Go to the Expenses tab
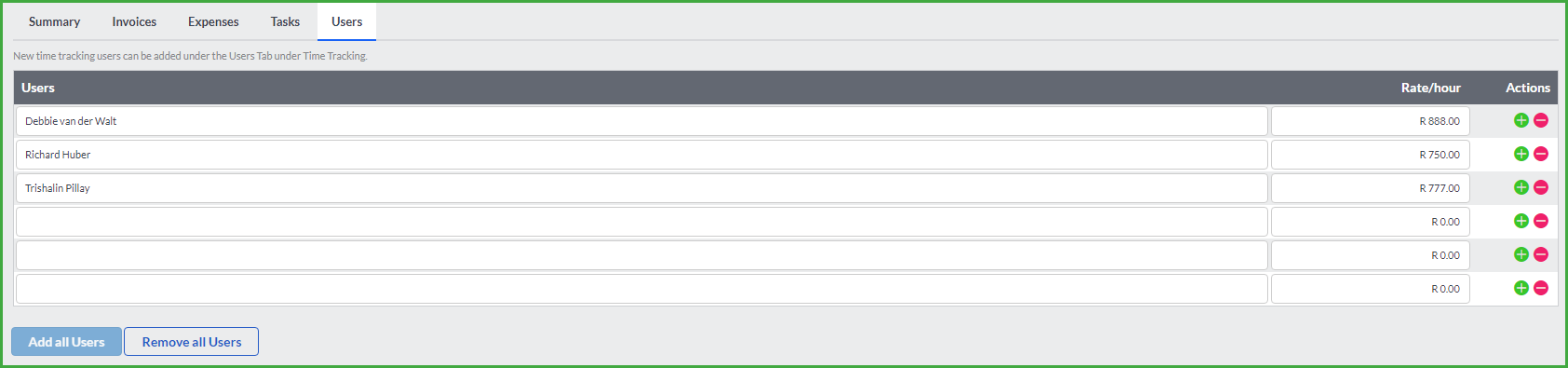This screenshot has height=368, width=1568. coord(213,21)
